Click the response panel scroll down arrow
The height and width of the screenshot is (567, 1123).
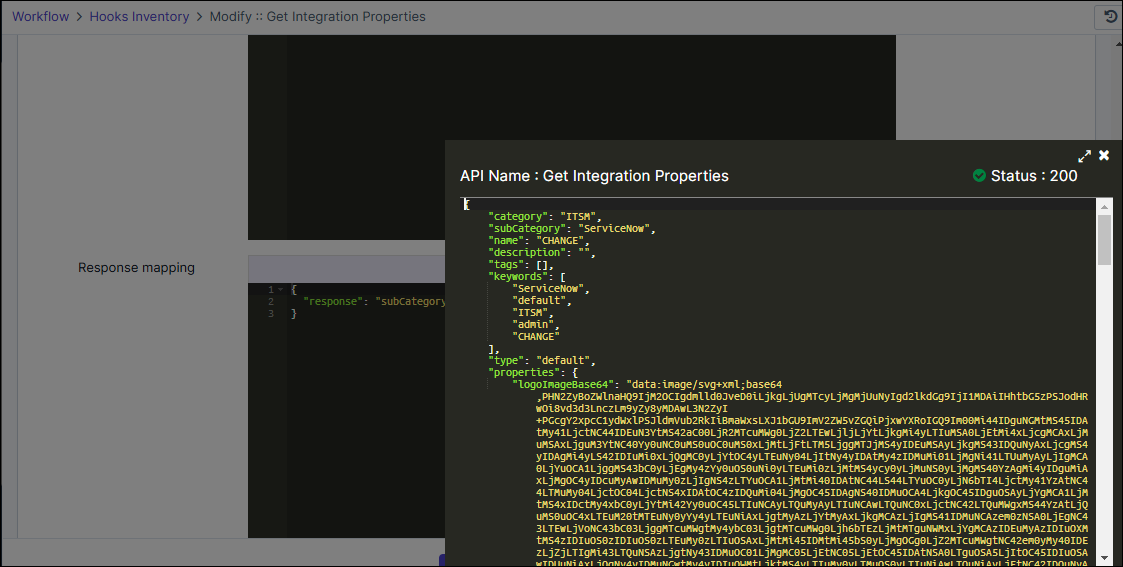tap(1104, 558)
